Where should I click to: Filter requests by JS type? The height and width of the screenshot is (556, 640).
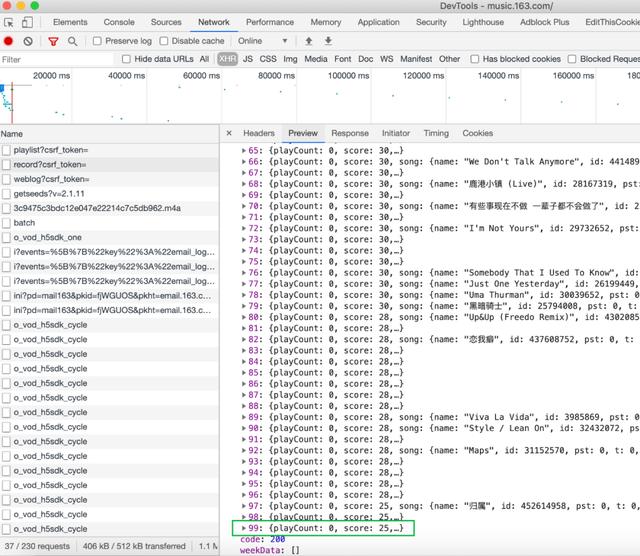coord(248,59)
